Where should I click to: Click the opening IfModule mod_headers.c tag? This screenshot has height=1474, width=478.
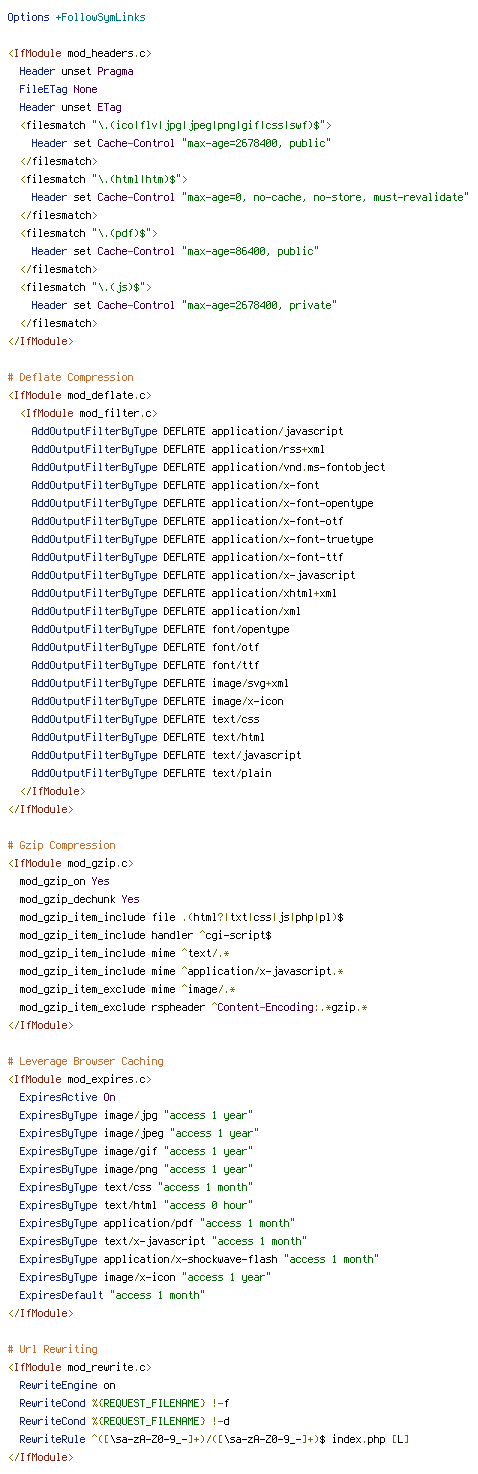pos(80,54)
